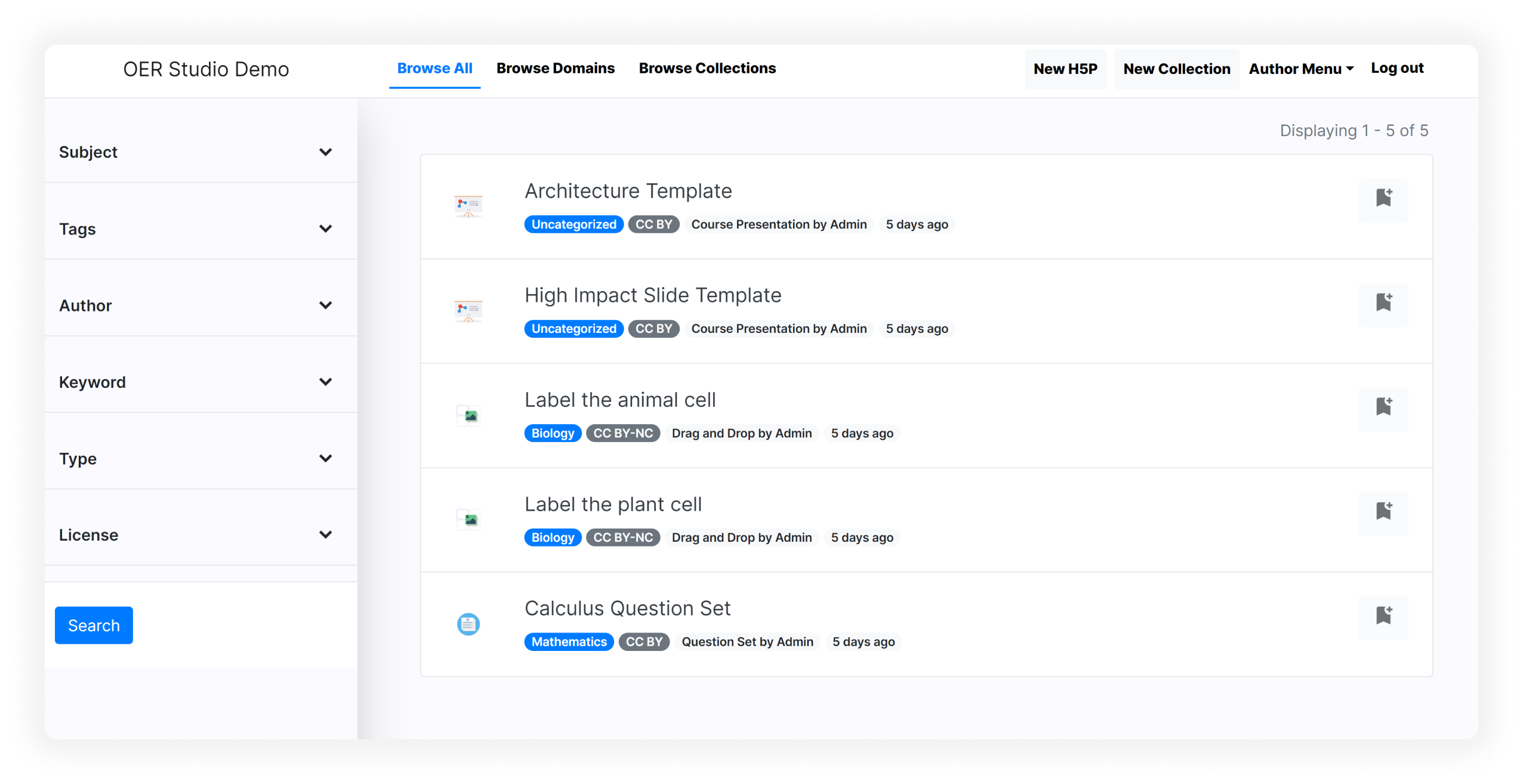Click the High Impact Slide Template presentation icon
This screenshot has height=784, width=1523.
tap(468, 311)
